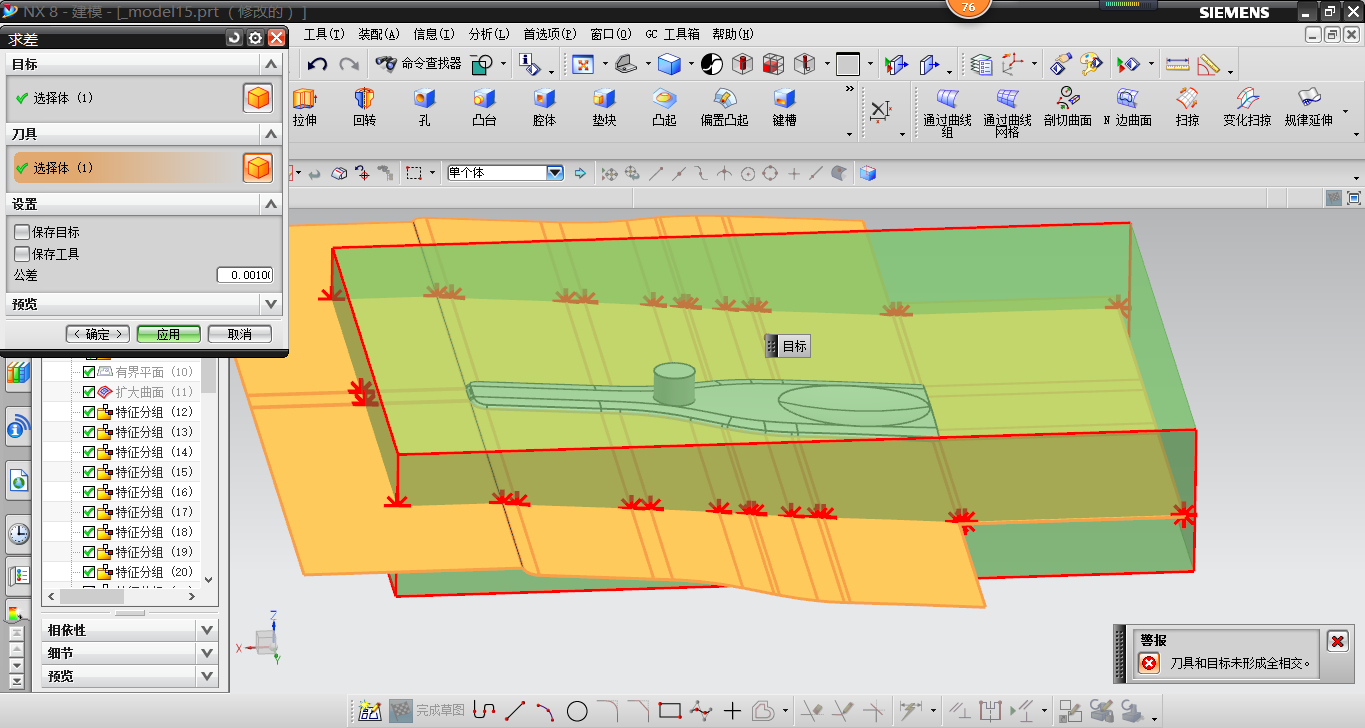The height and width of the screenshot is (728, 1365).
Task: Uncheck 特征分组 (14) checkbox
Action: pyautogui.click(x=89, y=452)
